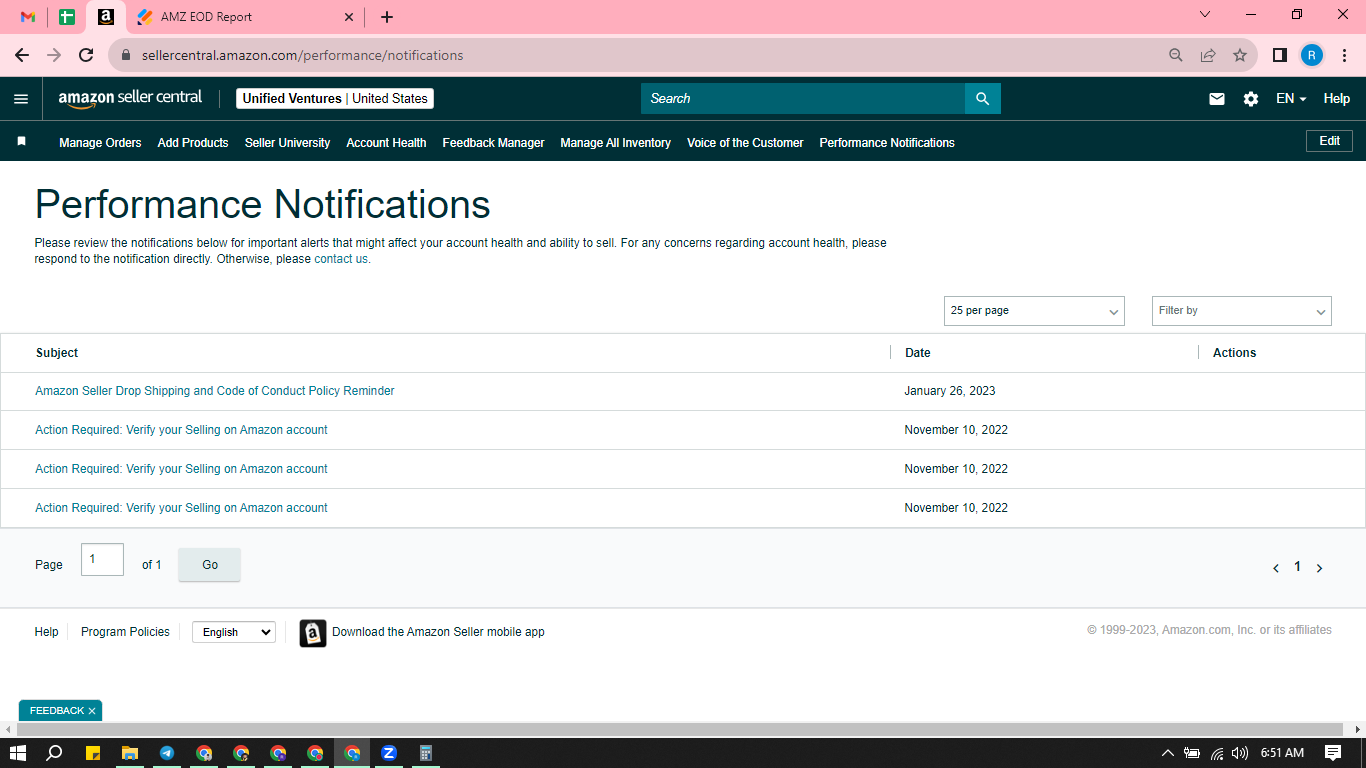Select page 1 in pagination

coord(1298,566)
